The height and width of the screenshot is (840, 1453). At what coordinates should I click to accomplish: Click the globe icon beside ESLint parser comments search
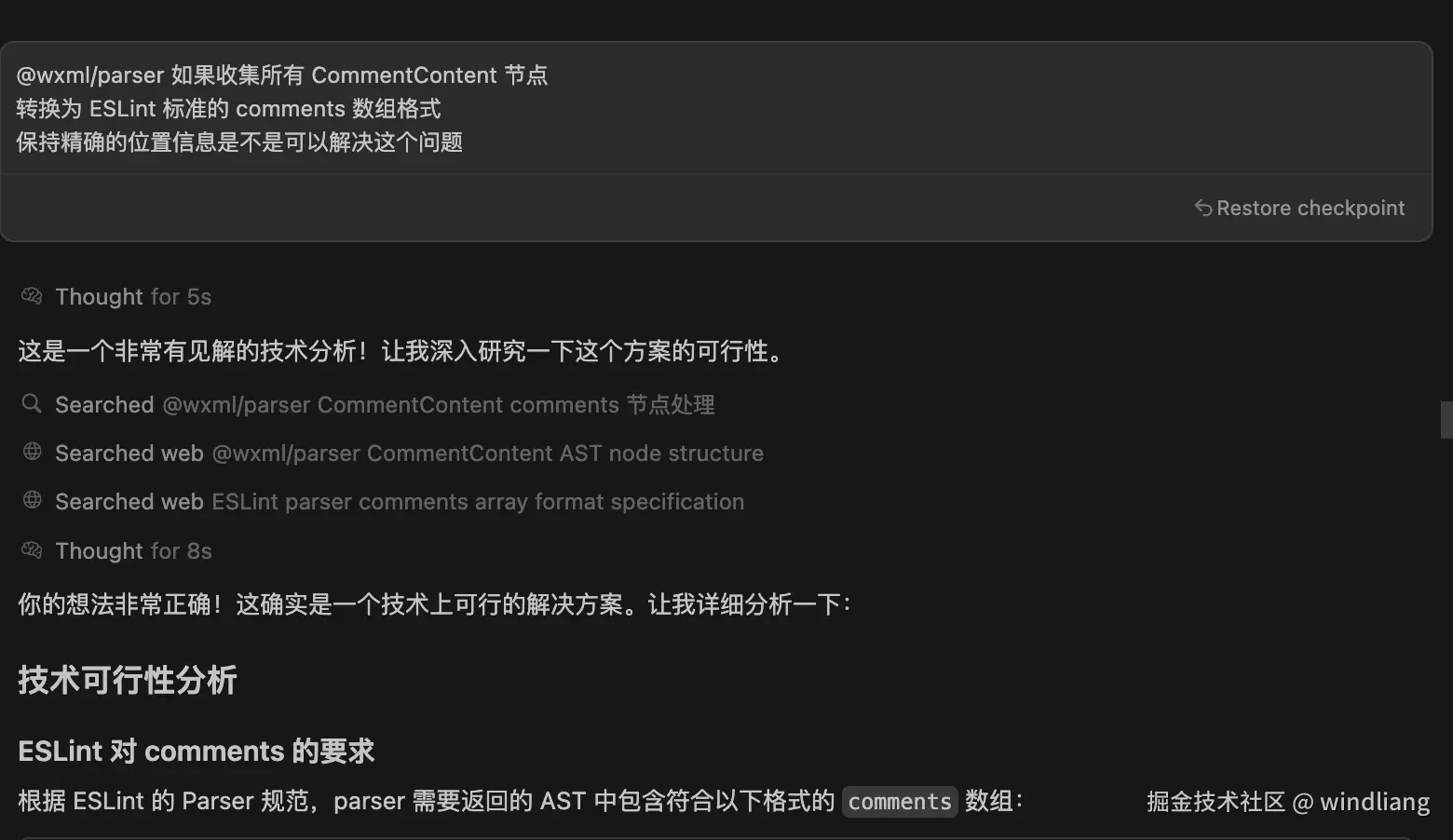click(x=32, y=500)
